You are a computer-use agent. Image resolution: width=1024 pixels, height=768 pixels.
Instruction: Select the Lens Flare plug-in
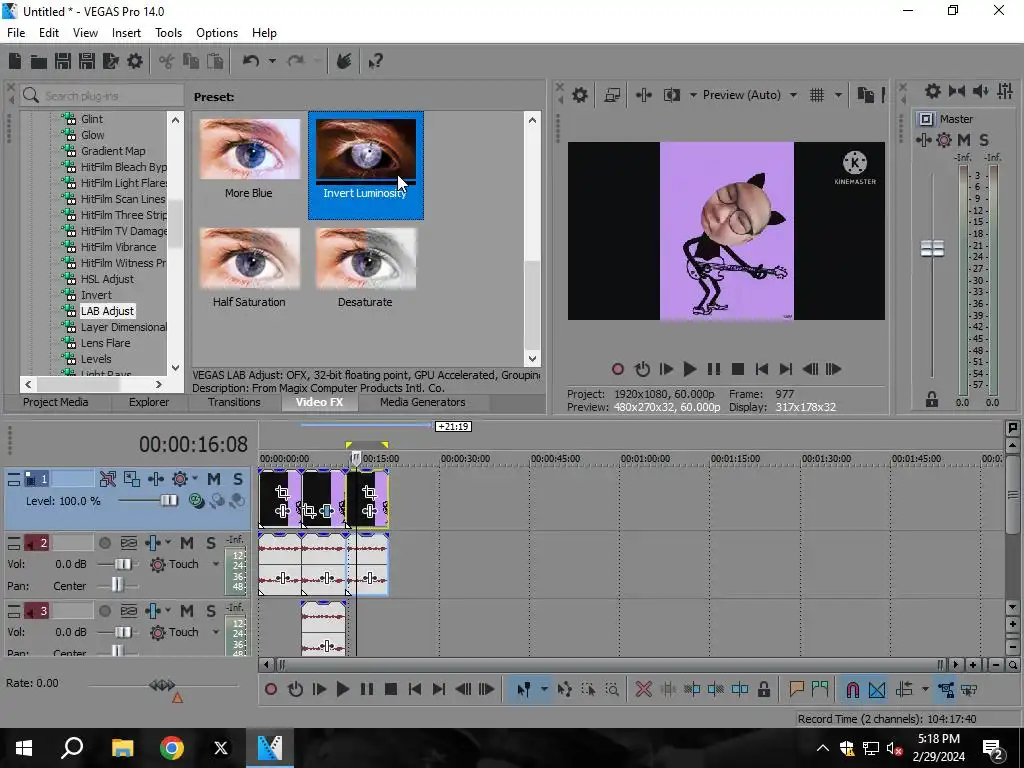[105, 343]
